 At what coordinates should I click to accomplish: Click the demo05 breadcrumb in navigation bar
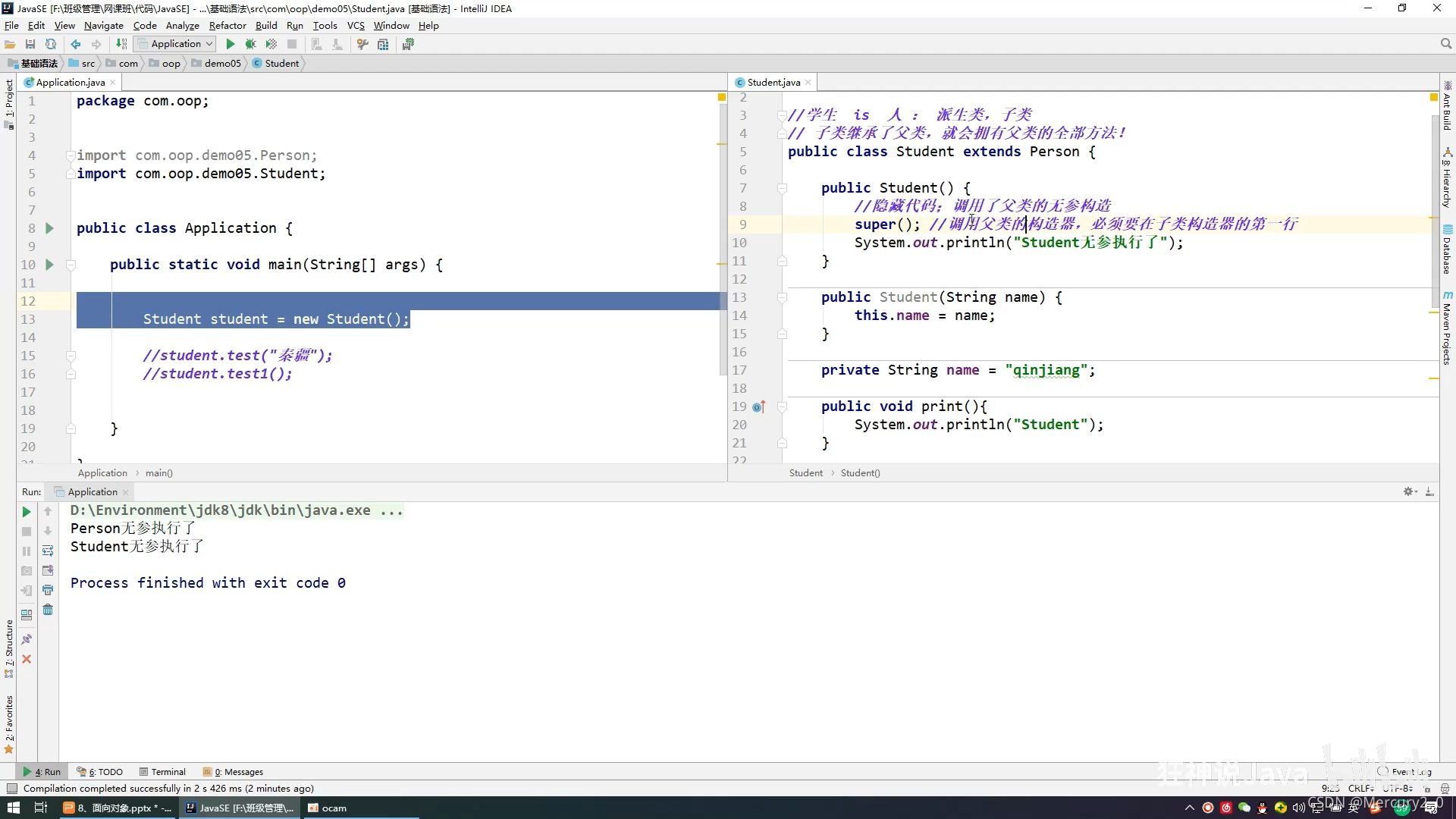[217, 63]
